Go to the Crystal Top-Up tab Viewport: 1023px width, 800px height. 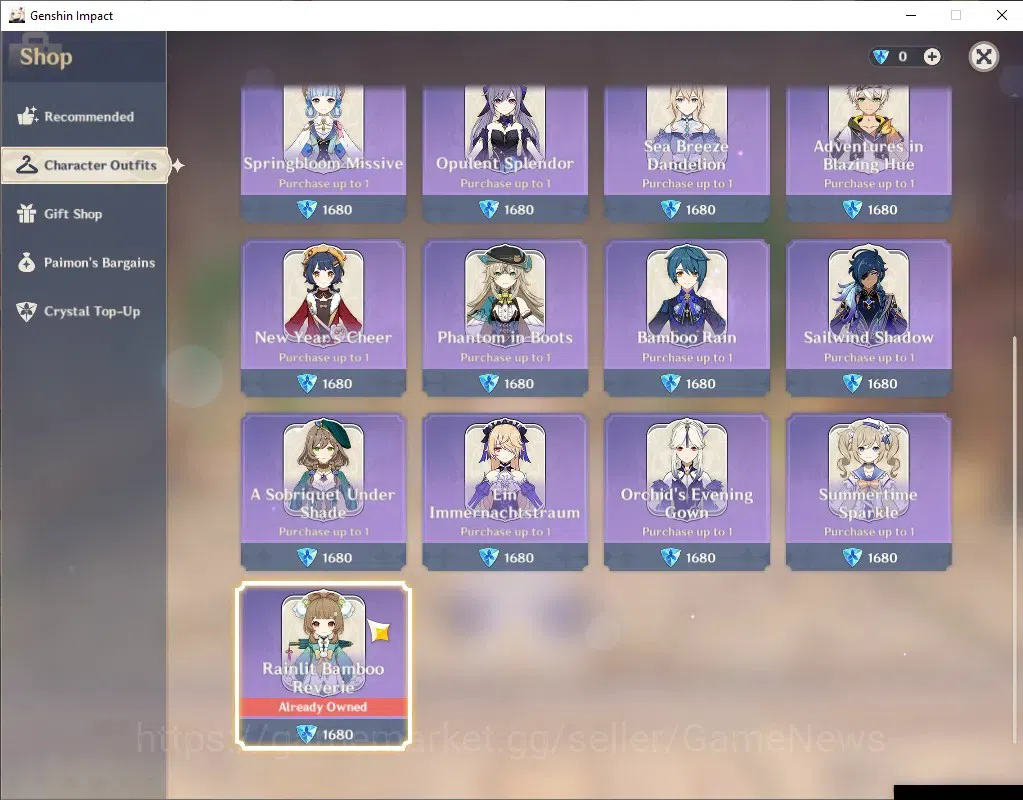coord(84,311)
